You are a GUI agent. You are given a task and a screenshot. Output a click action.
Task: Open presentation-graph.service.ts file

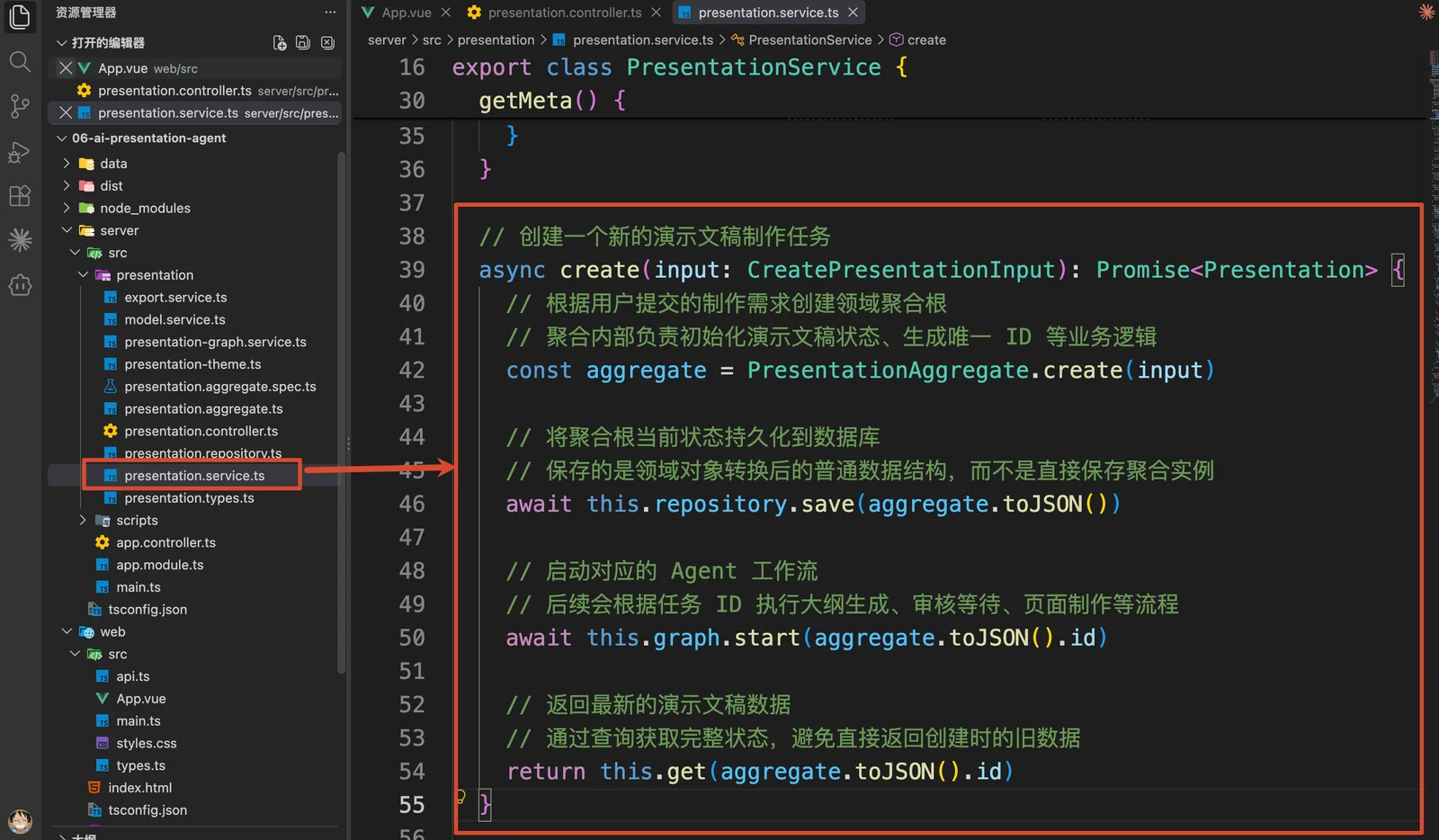coord(215,343)
